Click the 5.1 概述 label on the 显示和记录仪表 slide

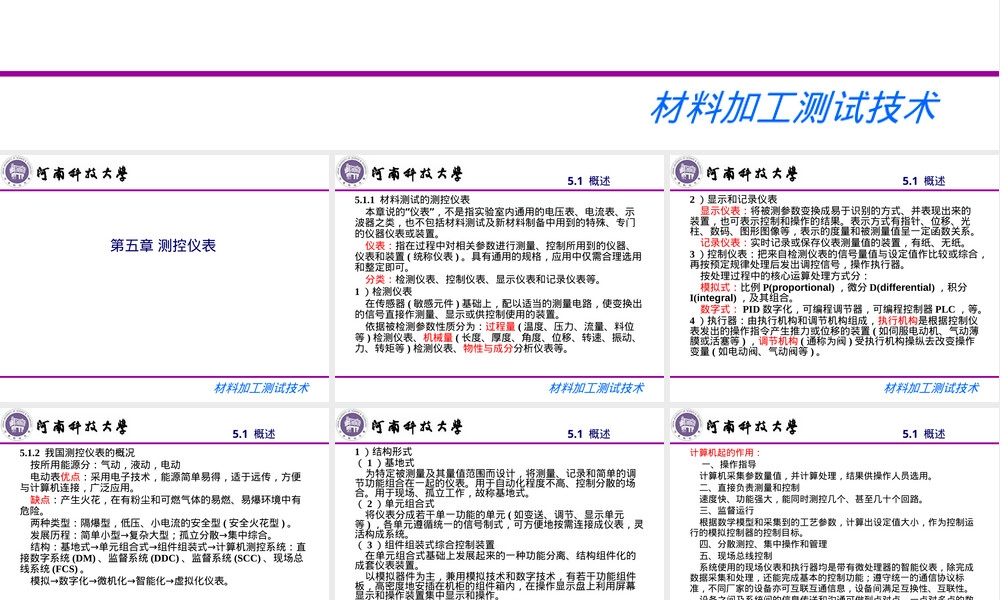(923, 181)
